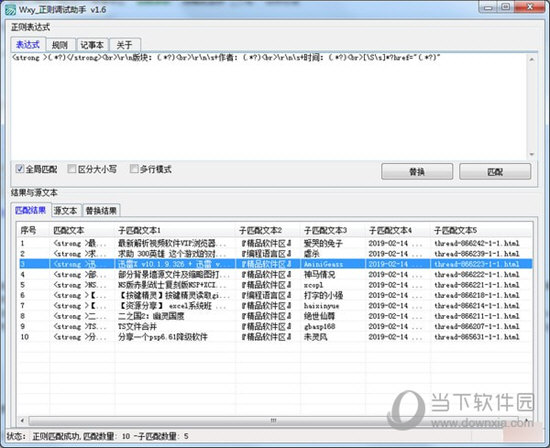The width and height of the screenshot is (550, 448).
Task: Close the Wxy_正则调试助手 window
Action: (530, 7)
